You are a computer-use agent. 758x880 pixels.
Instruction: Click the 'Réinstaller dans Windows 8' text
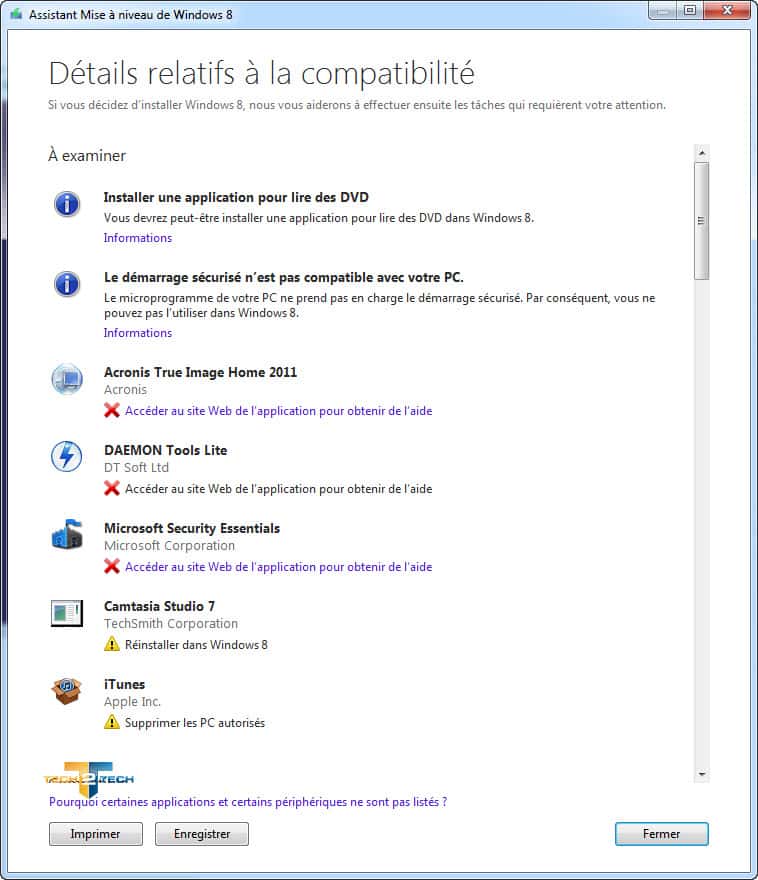196,645
